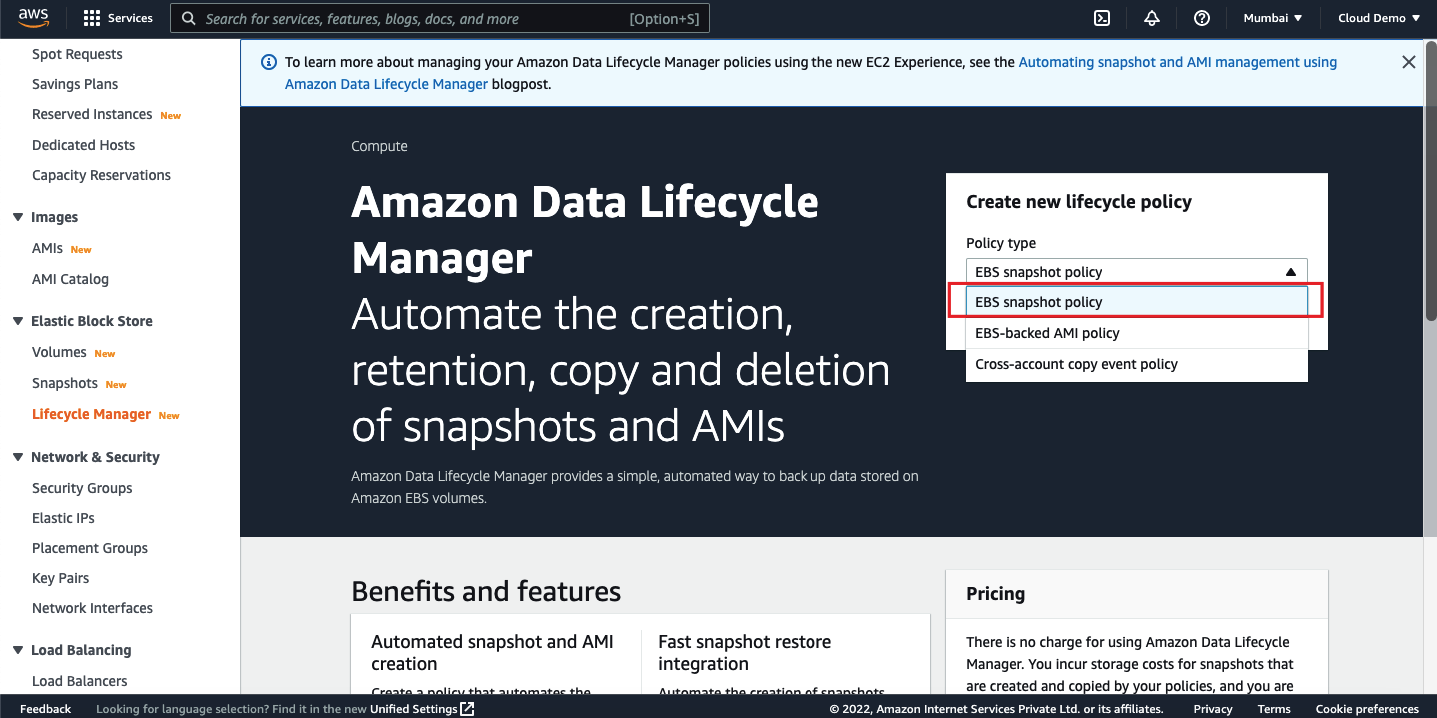1437x718 pixels.
Task: Click the Unified Settings external link icon
Action: point(467,709)
